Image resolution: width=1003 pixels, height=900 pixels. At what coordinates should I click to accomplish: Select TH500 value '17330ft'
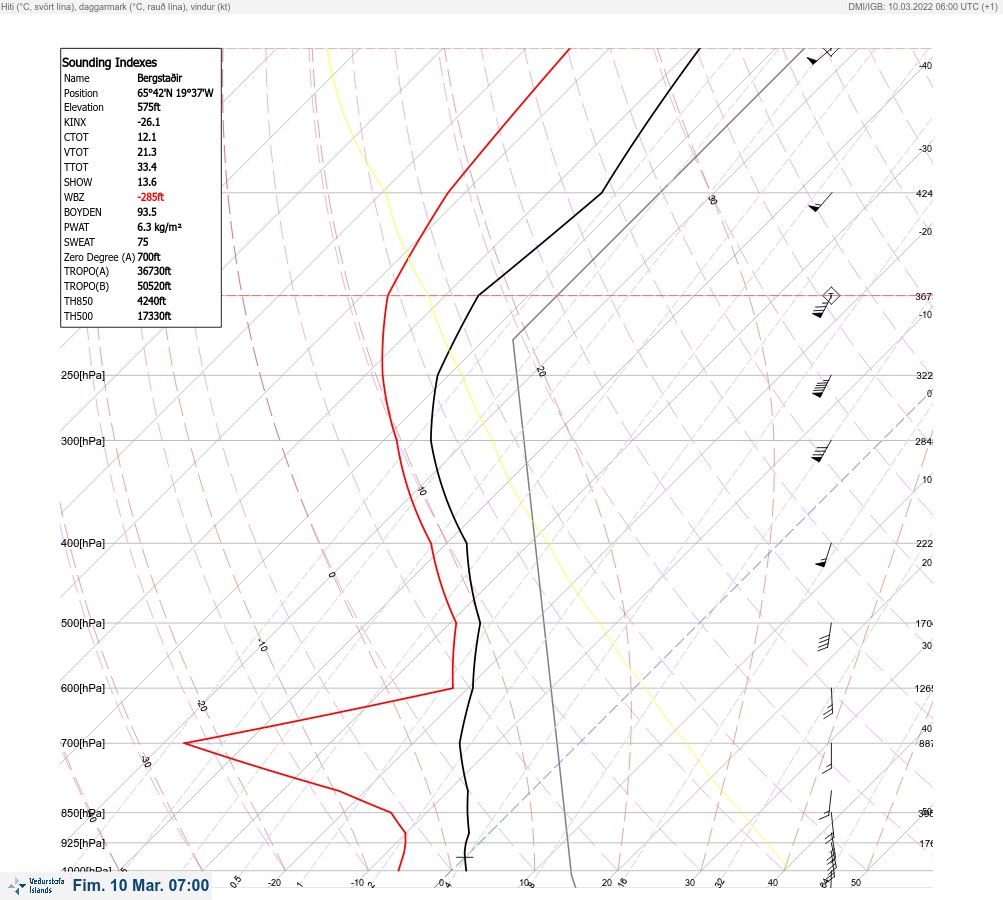[x=154, y=316]
